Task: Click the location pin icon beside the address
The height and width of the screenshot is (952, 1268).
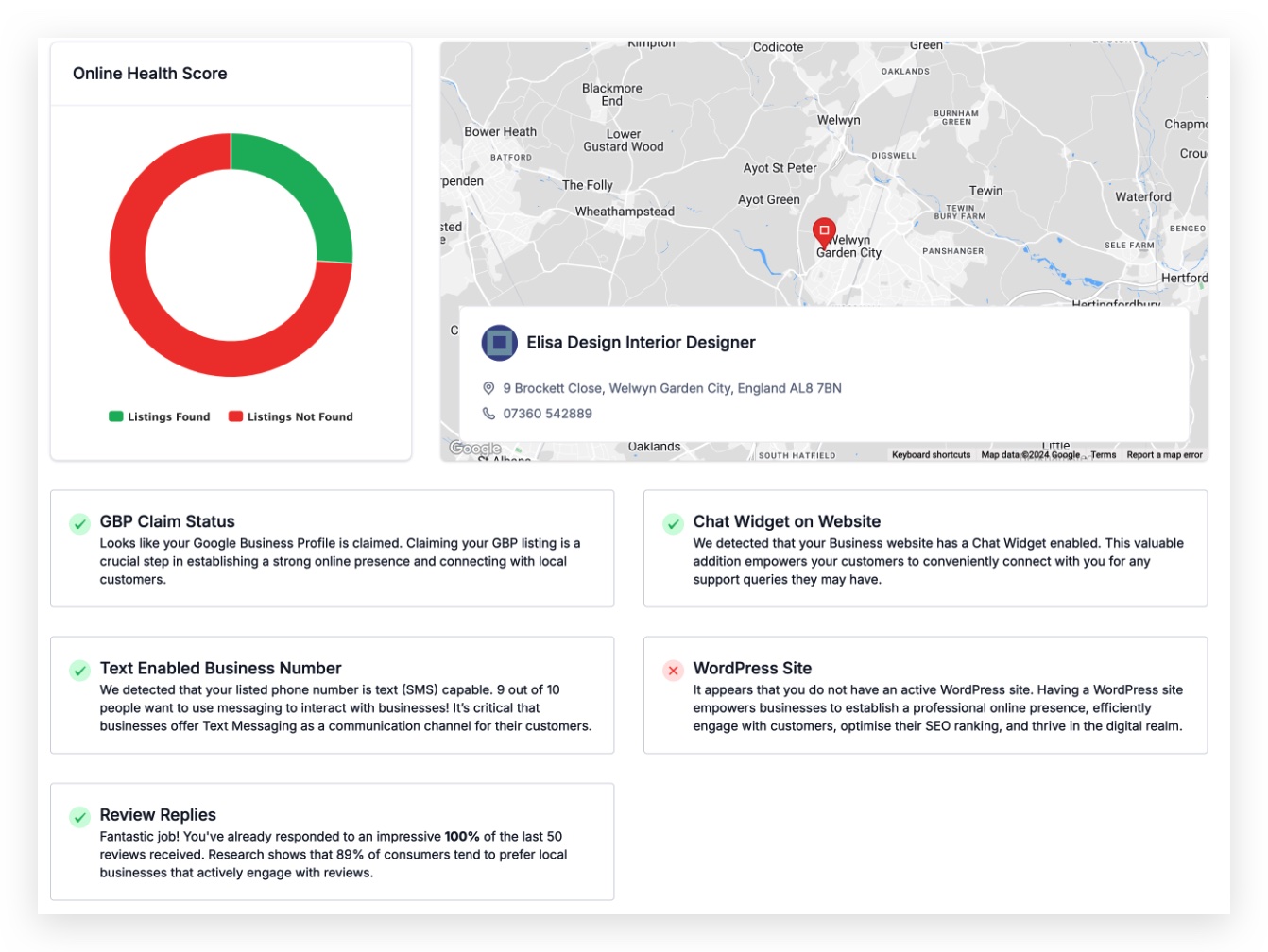Action: pos(488,388)
